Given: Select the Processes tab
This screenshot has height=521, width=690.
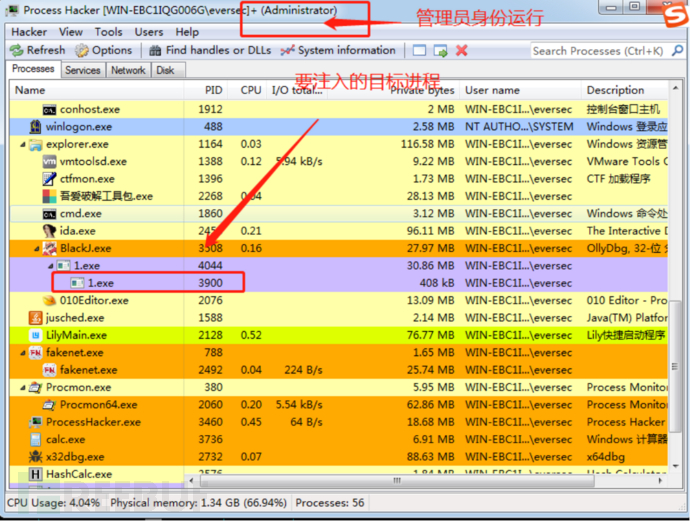Looking at the screenshot, I should coord(33,69).
